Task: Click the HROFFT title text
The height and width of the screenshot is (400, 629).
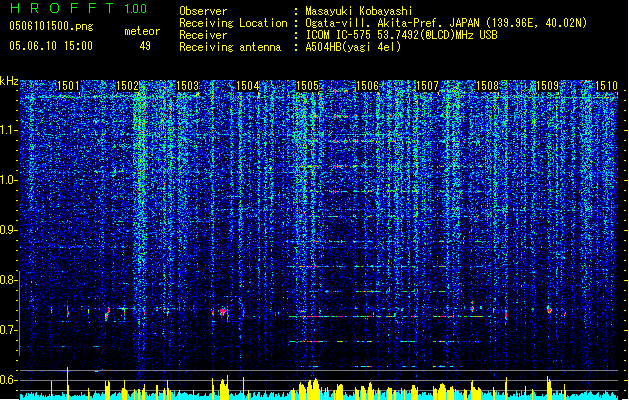Action: [x=62, y=8]
